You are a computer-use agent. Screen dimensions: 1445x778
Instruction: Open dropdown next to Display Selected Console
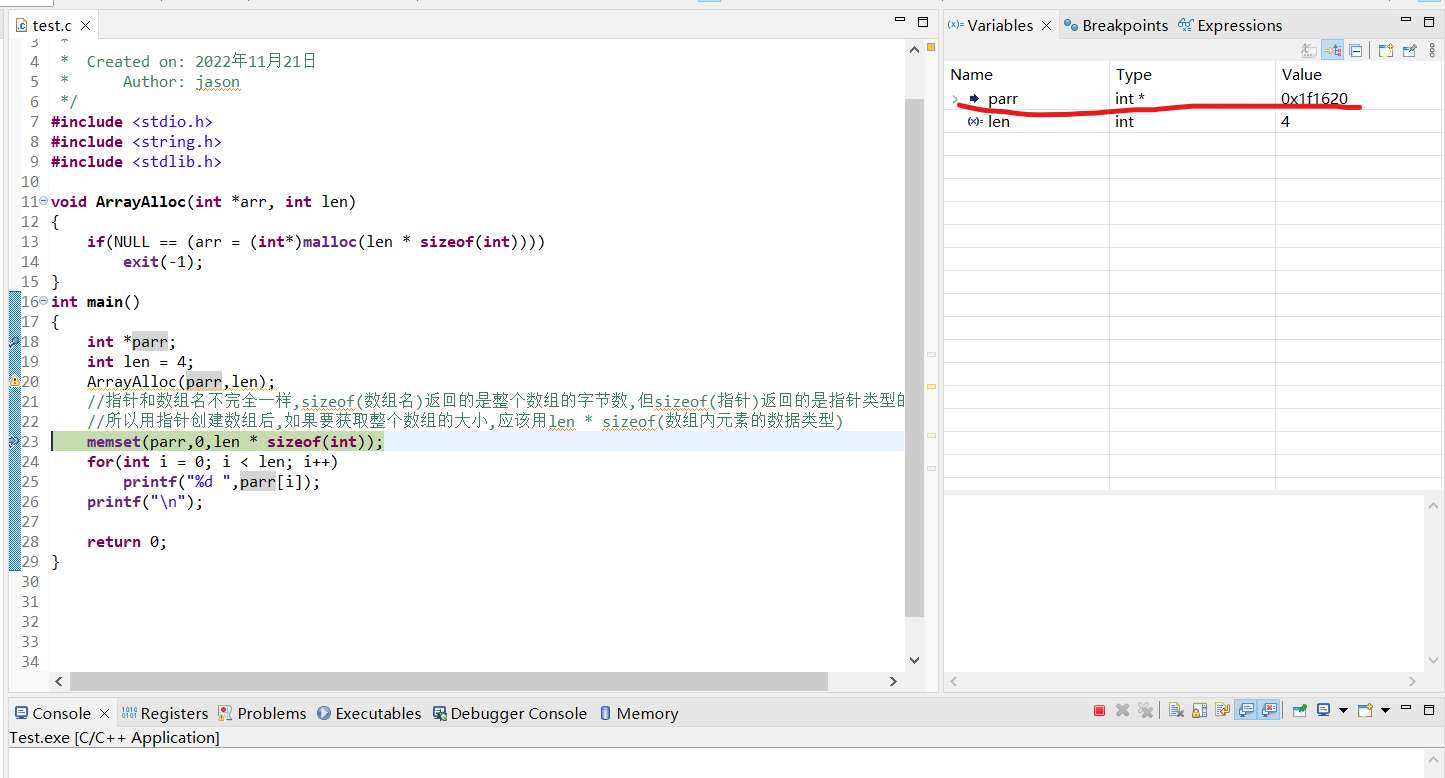[x=1343, y=710]
